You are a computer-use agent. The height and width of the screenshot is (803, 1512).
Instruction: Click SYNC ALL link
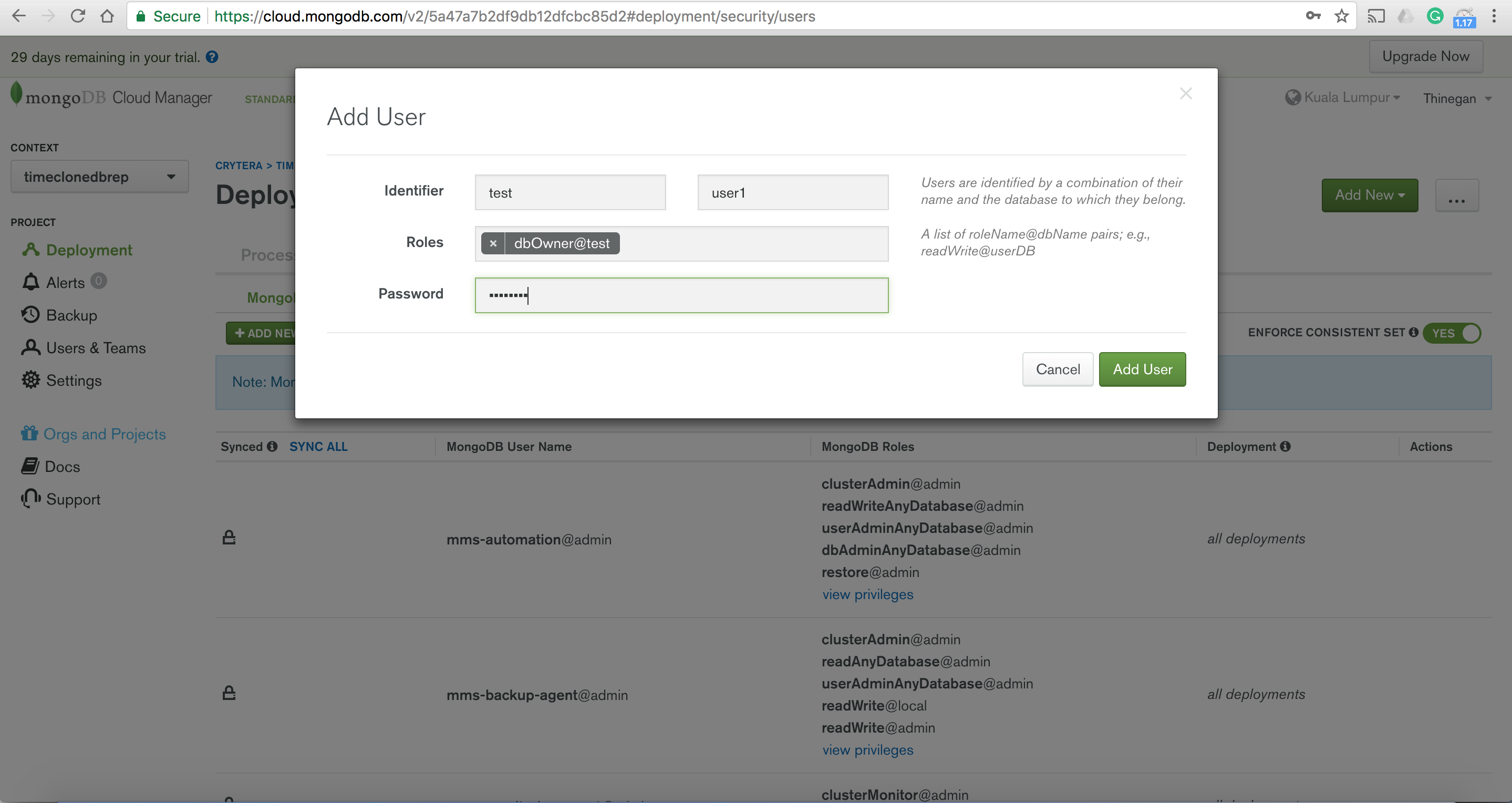318,447
